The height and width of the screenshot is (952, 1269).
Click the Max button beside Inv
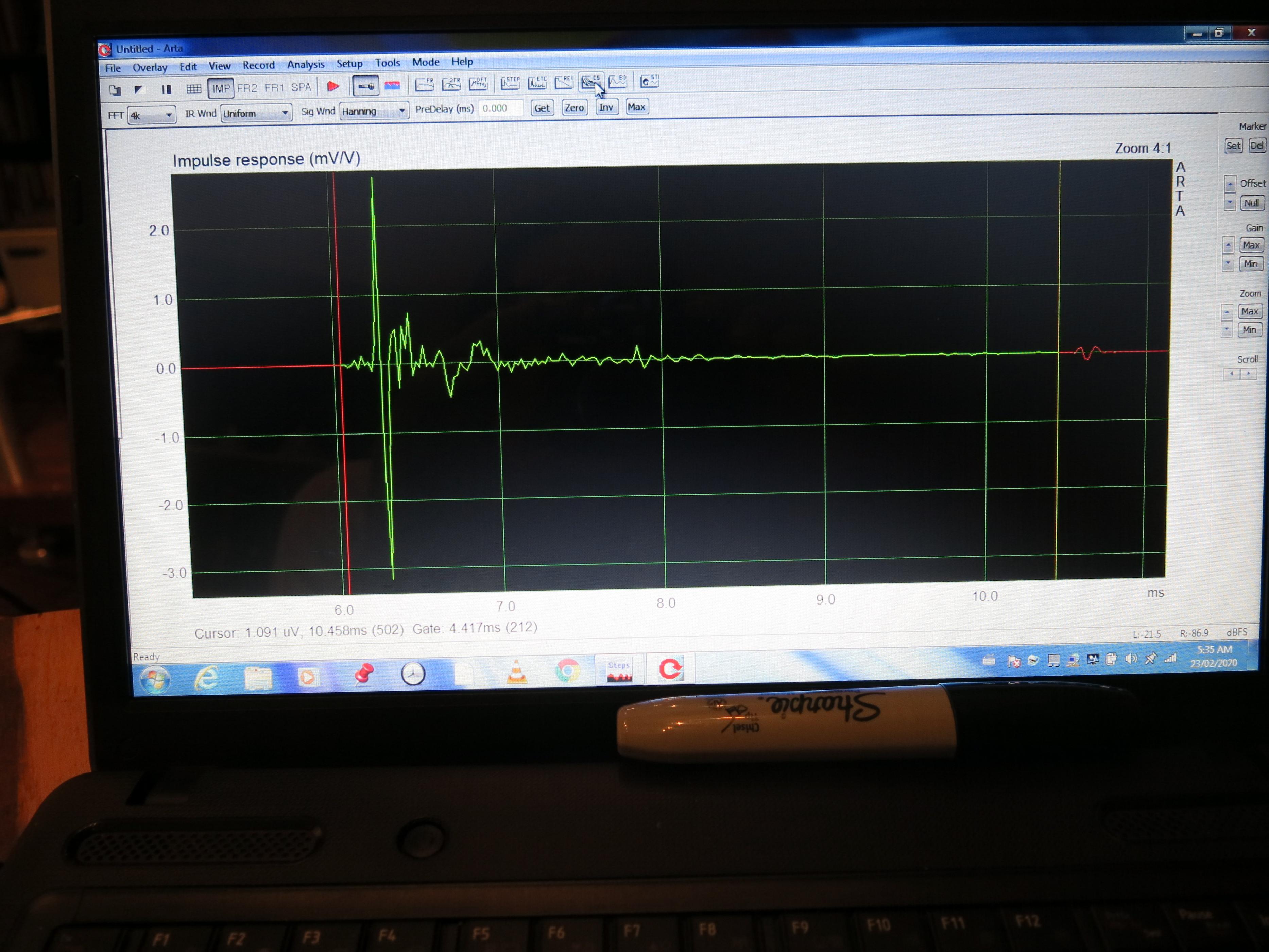636,107
